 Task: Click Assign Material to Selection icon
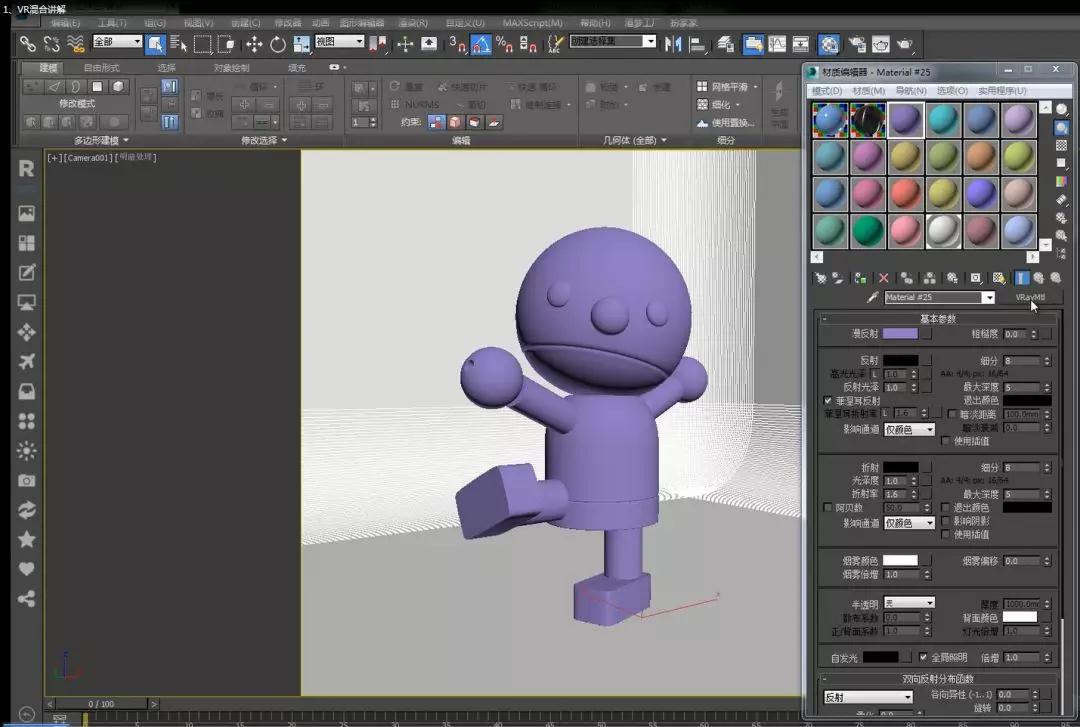pyautogui.click(x=860, y=278)
